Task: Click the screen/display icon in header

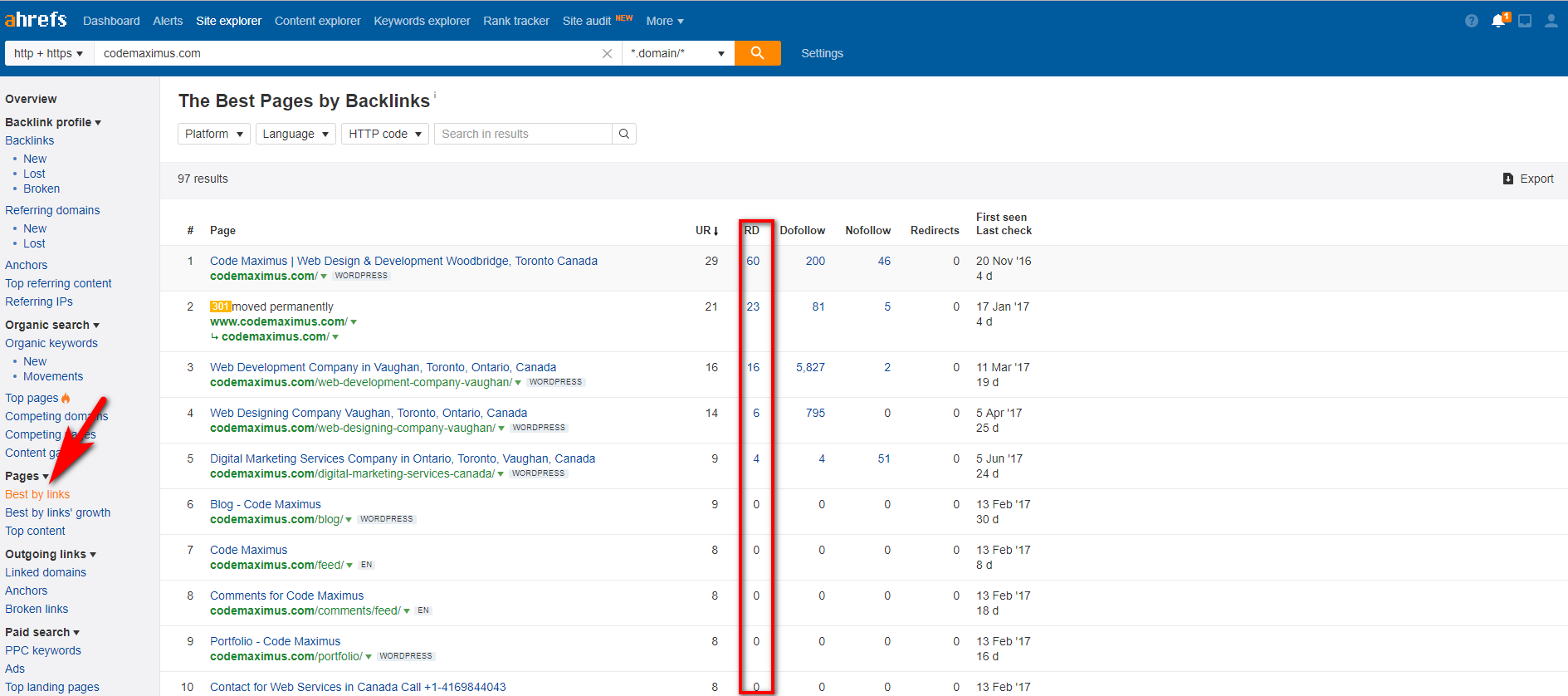Action: 1525,21
